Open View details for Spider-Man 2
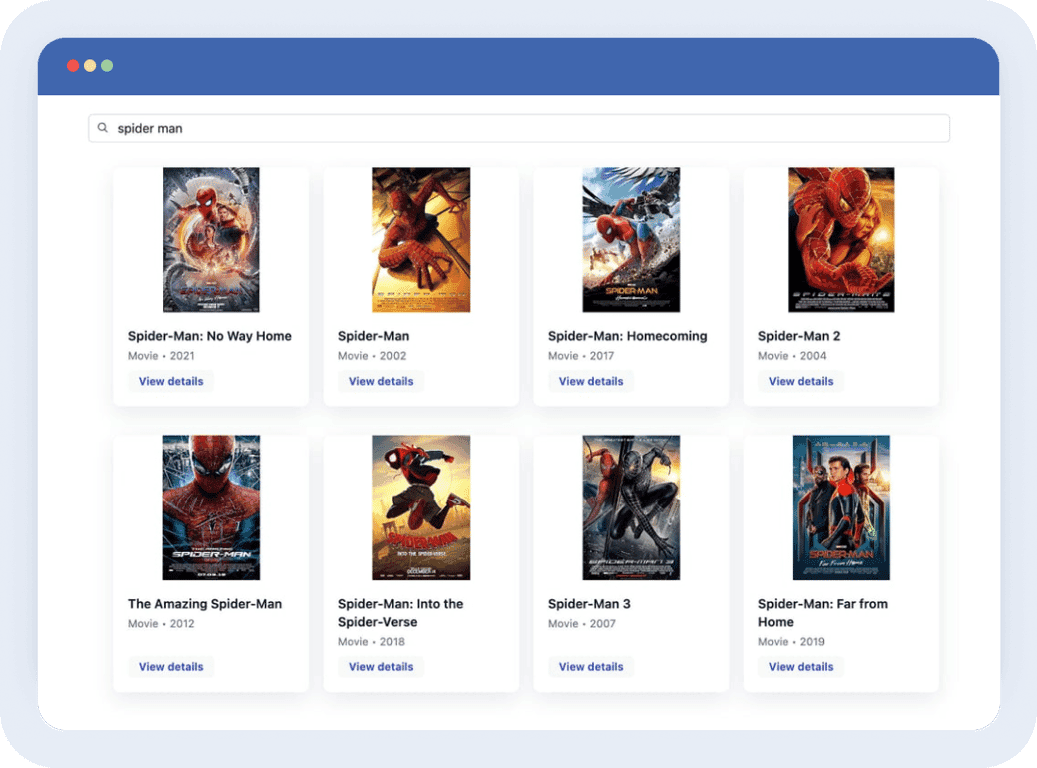Viewport: 1037px width, 768px height. [801, 381]
